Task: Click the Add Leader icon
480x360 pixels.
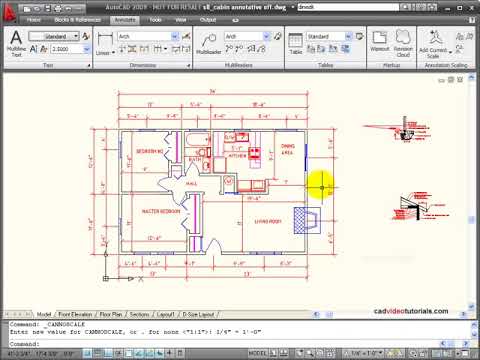Action: [x=229, y=49]
